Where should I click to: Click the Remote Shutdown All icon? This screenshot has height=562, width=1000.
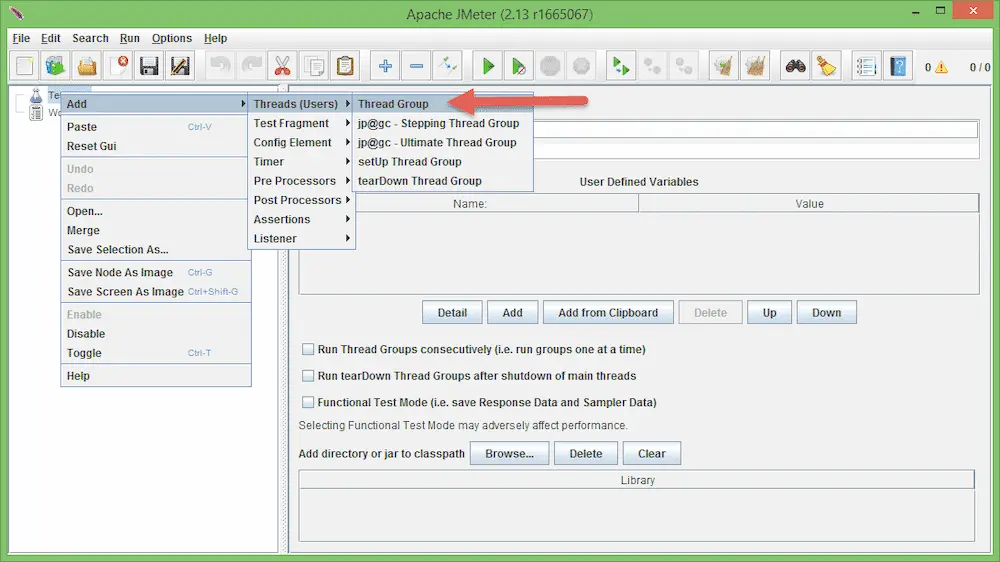coord(684,66)
